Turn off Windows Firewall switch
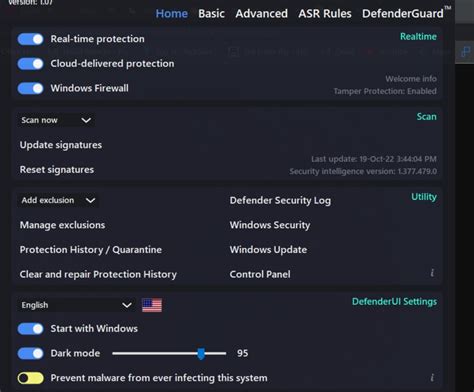Image resolution: width=474 pixels, height=392 pixels. tap(30, 88)
